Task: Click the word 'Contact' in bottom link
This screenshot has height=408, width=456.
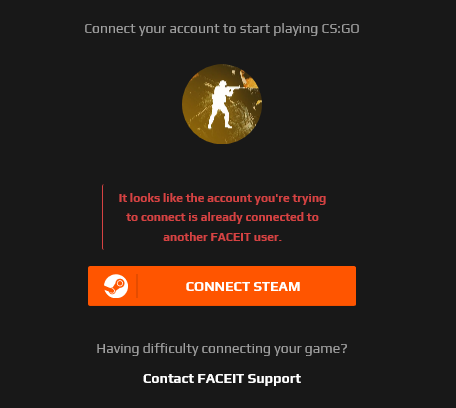Action: [168, 379]
